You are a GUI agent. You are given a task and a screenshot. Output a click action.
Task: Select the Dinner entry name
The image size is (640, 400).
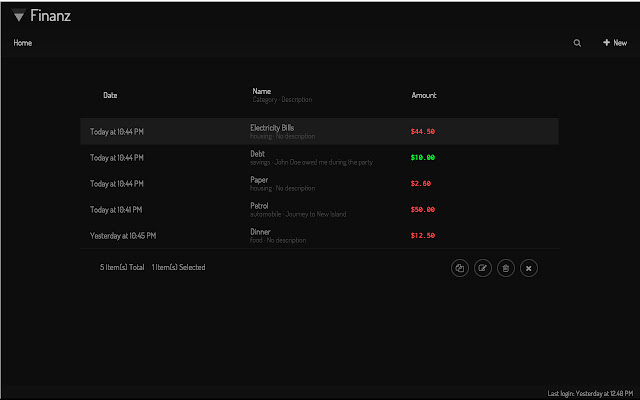tap(260, 231)
